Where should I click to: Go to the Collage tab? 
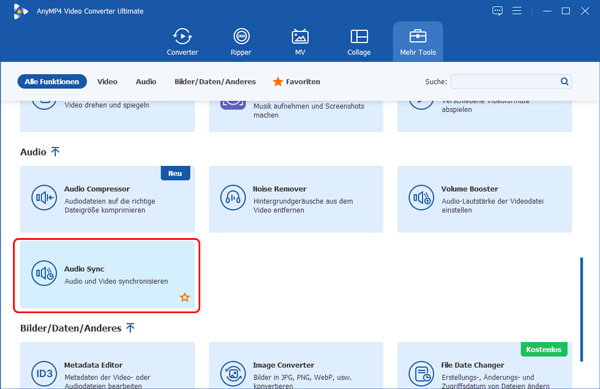click(359, 42)
